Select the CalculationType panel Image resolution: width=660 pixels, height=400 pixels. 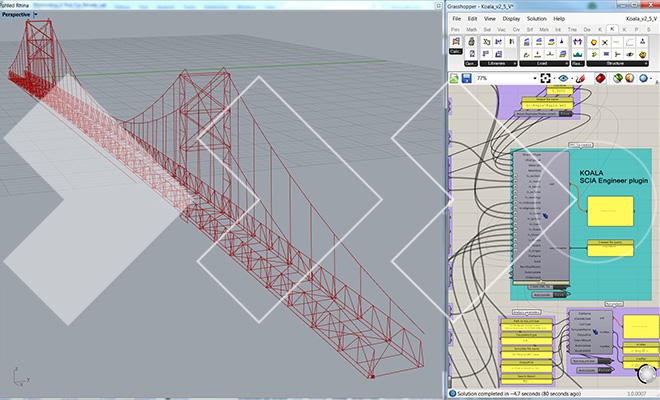click(x=527, y=339)
